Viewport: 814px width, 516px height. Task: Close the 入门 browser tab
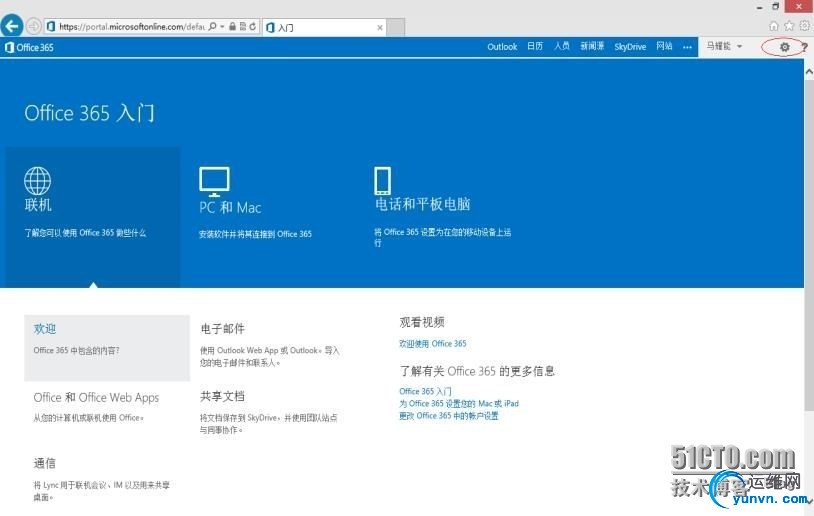pyautogui.click(x=380, y=28)
